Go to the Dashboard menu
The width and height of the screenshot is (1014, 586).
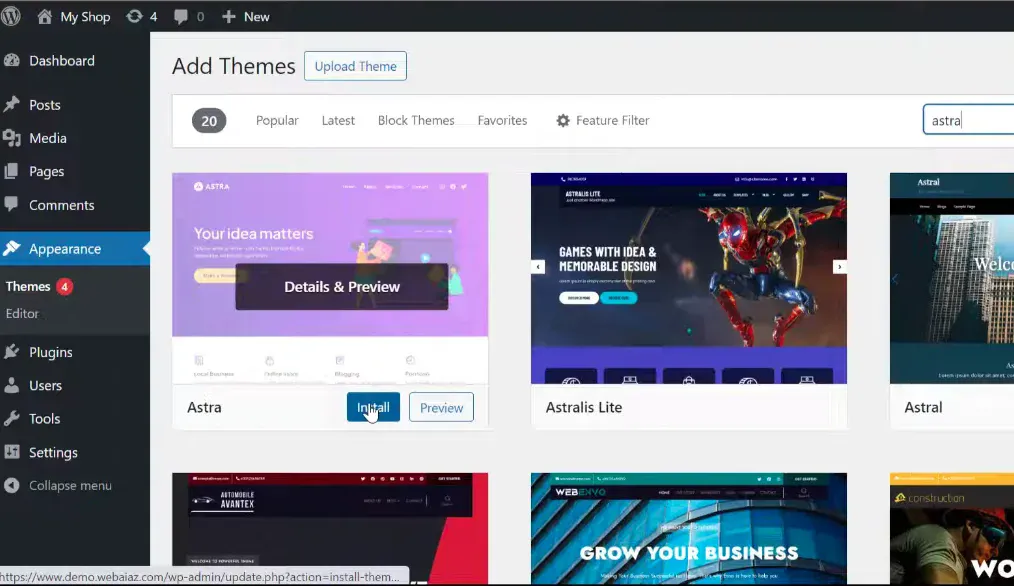pyautogui.click(x=61, y=60)
